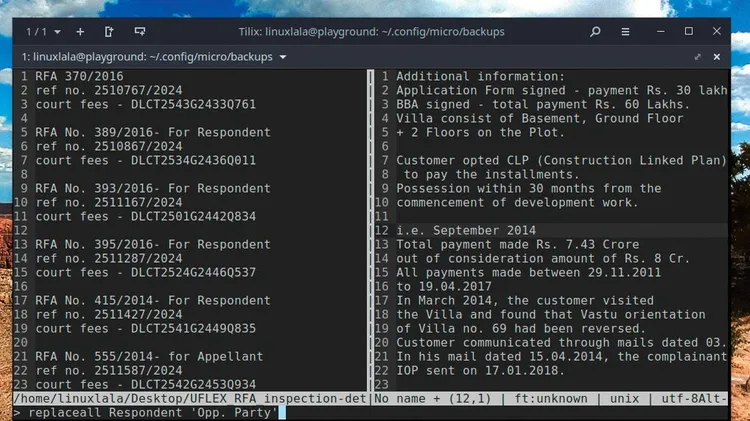Select the left pane status bar file path

tap(190, 399)
